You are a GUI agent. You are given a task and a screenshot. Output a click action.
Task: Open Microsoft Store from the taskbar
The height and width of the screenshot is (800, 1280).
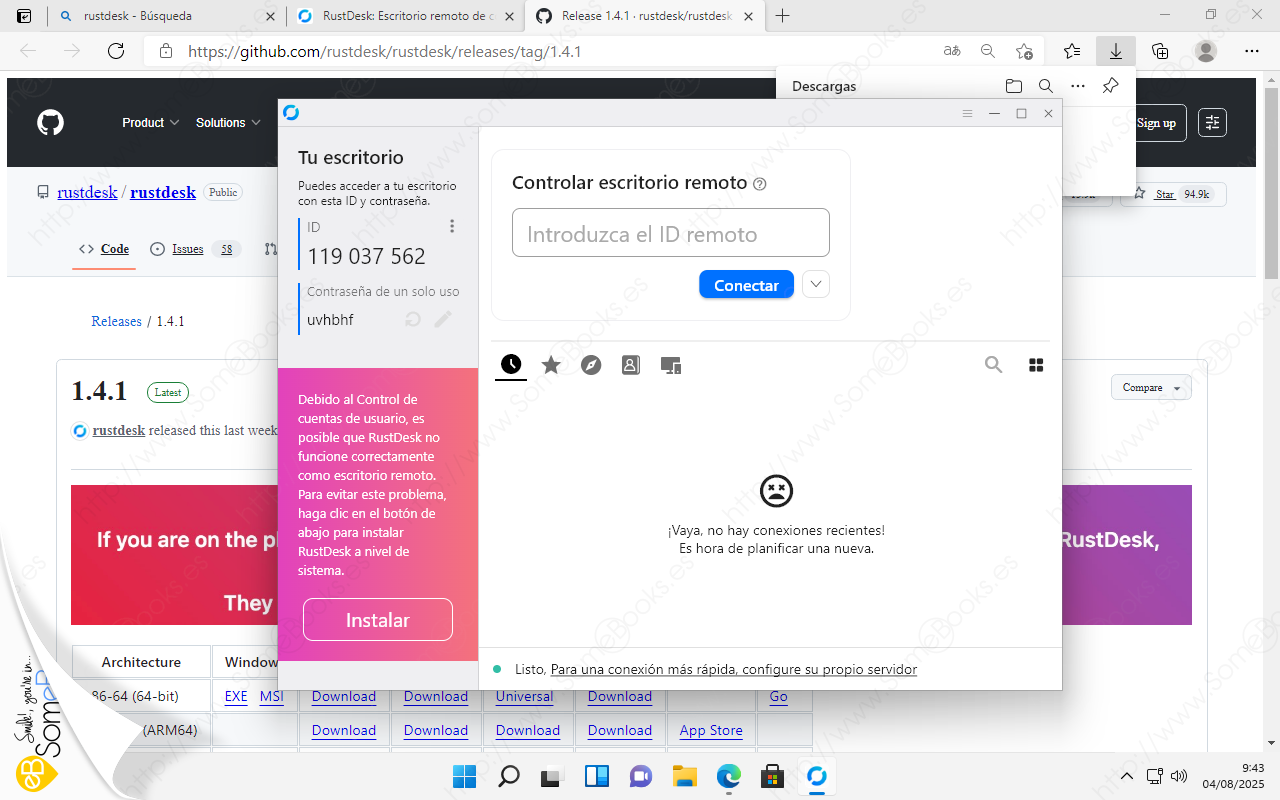point(772,776)
